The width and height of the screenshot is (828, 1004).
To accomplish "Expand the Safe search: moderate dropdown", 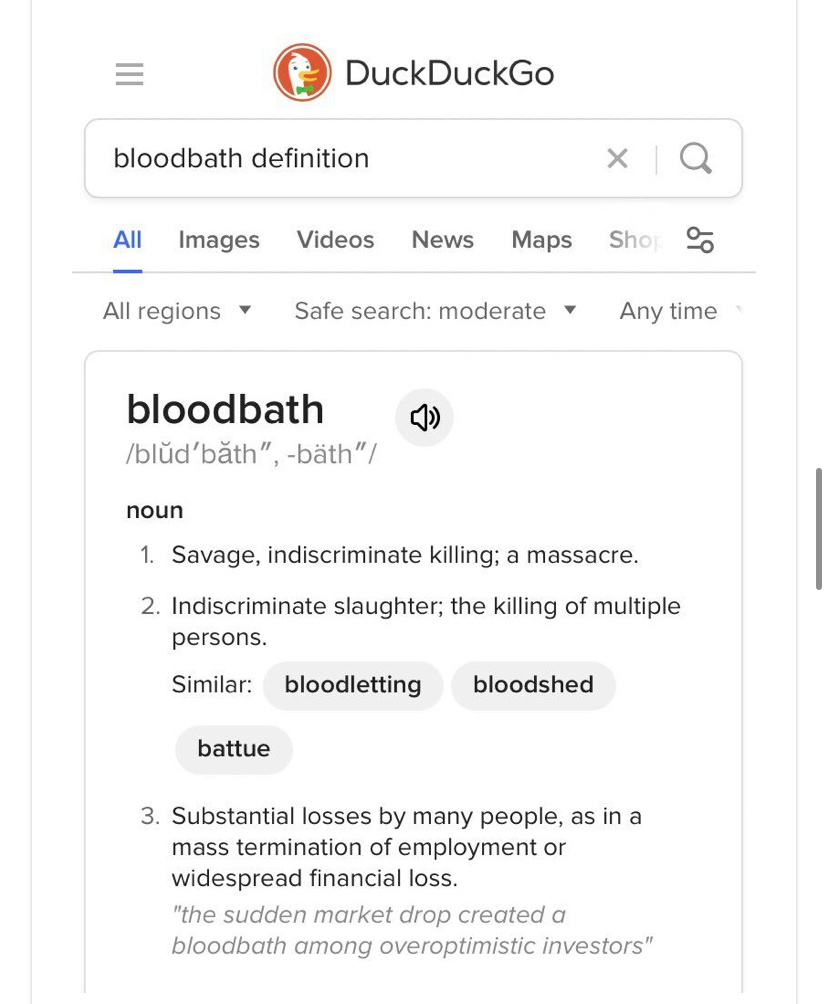I will coord(435,311).
